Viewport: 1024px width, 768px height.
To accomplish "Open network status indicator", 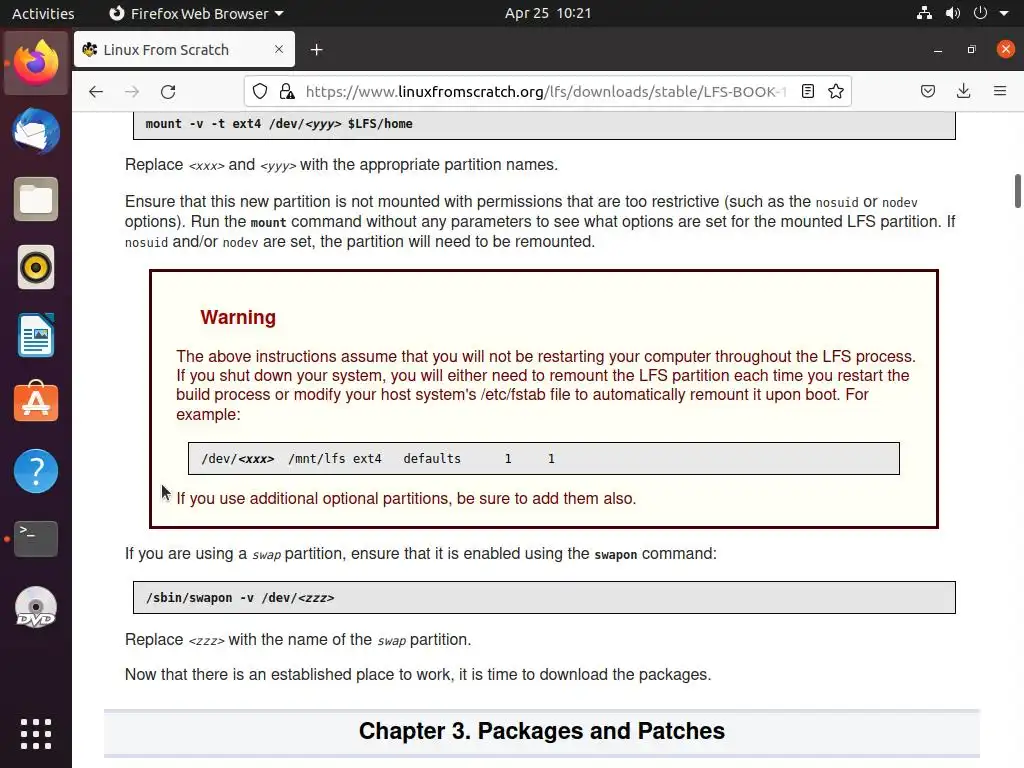I will click(x=924, y=13).
